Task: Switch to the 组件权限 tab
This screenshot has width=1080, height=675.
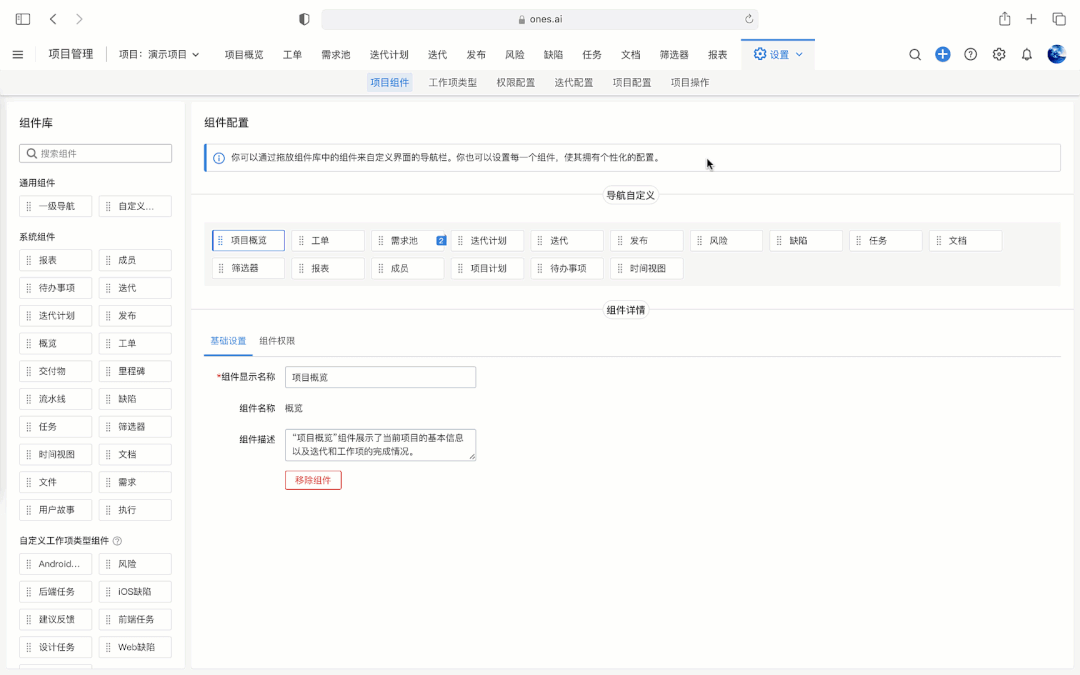Action: coord(277,341)
